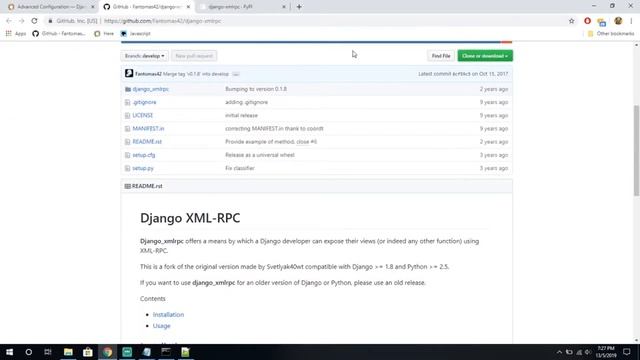Open the green PyCharm-like taskbar app

click(x=127, y=352)
